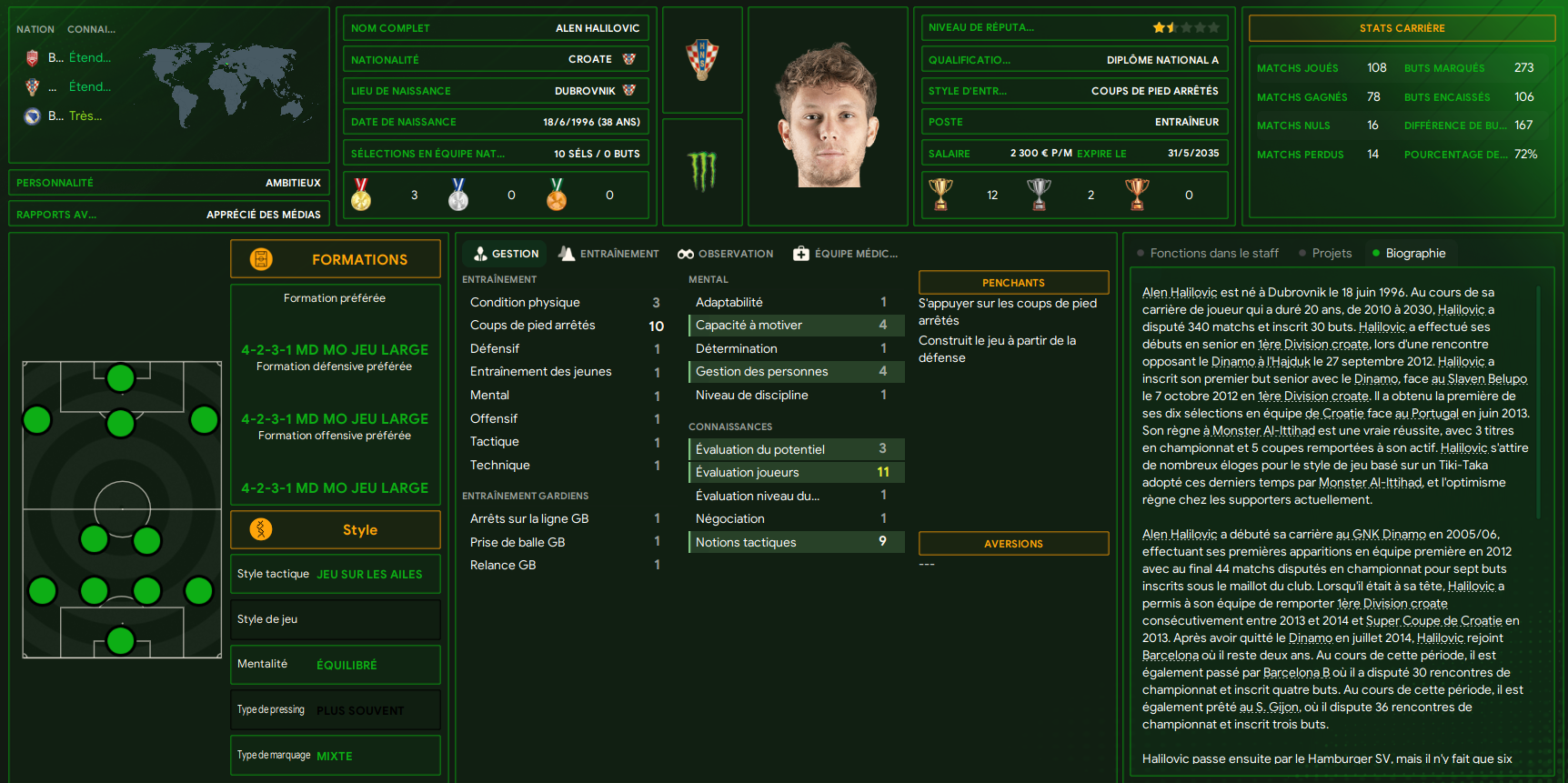Click the gold trophy icon
This screenshot has width=1568, height=783.
940,194
